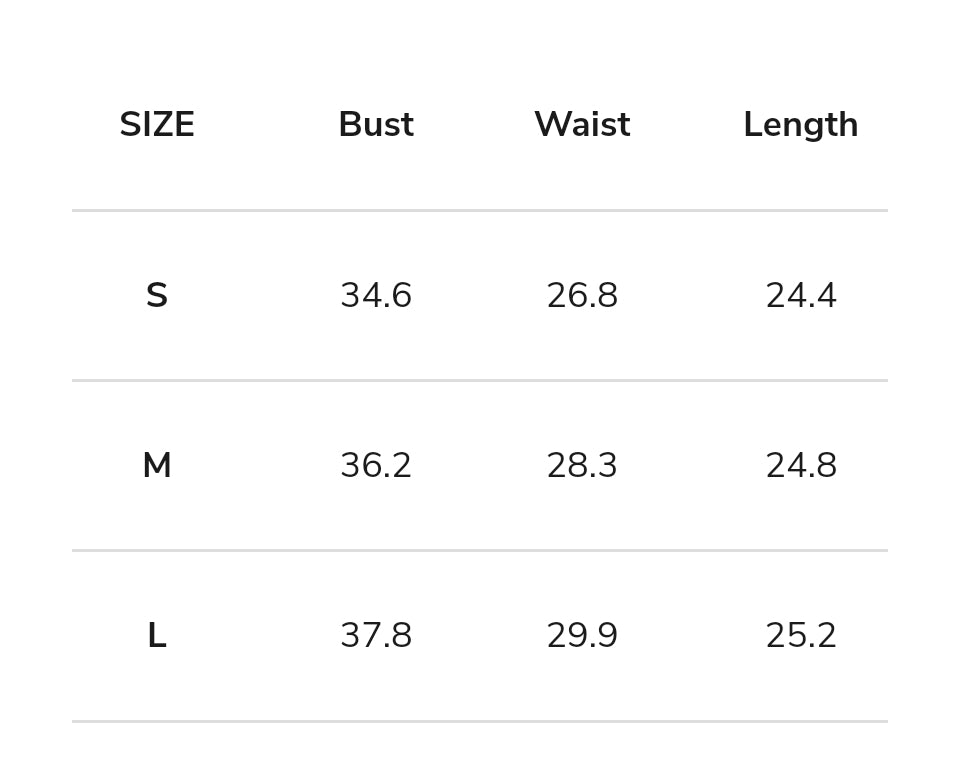
Task: Click the S waist value 26.8
Action: (582, 296)
